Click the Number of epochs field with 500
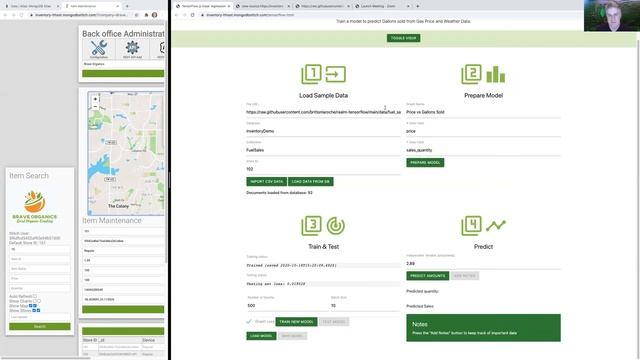640x360 pixels. tap(287, 305)
